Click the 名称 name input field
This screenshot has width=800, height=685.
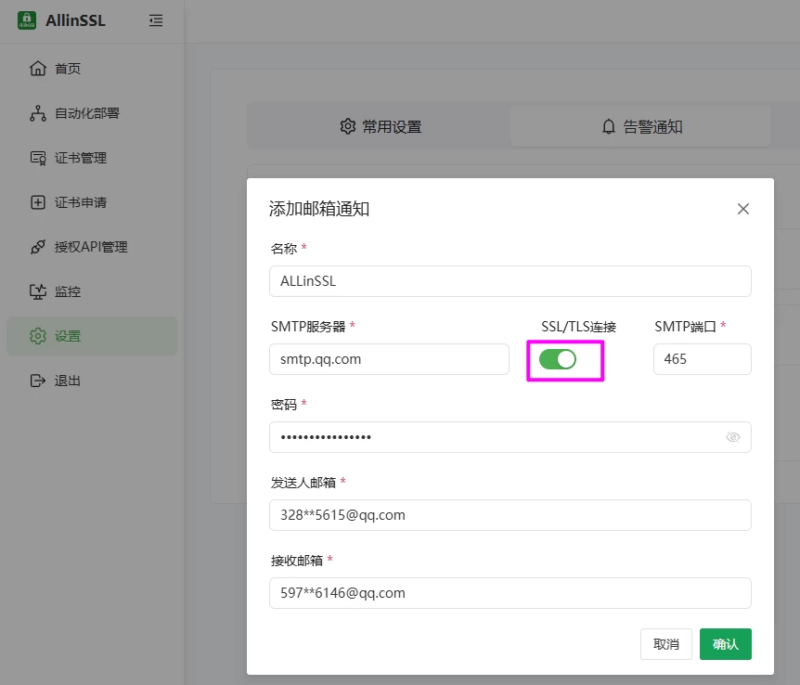(510, 281)
